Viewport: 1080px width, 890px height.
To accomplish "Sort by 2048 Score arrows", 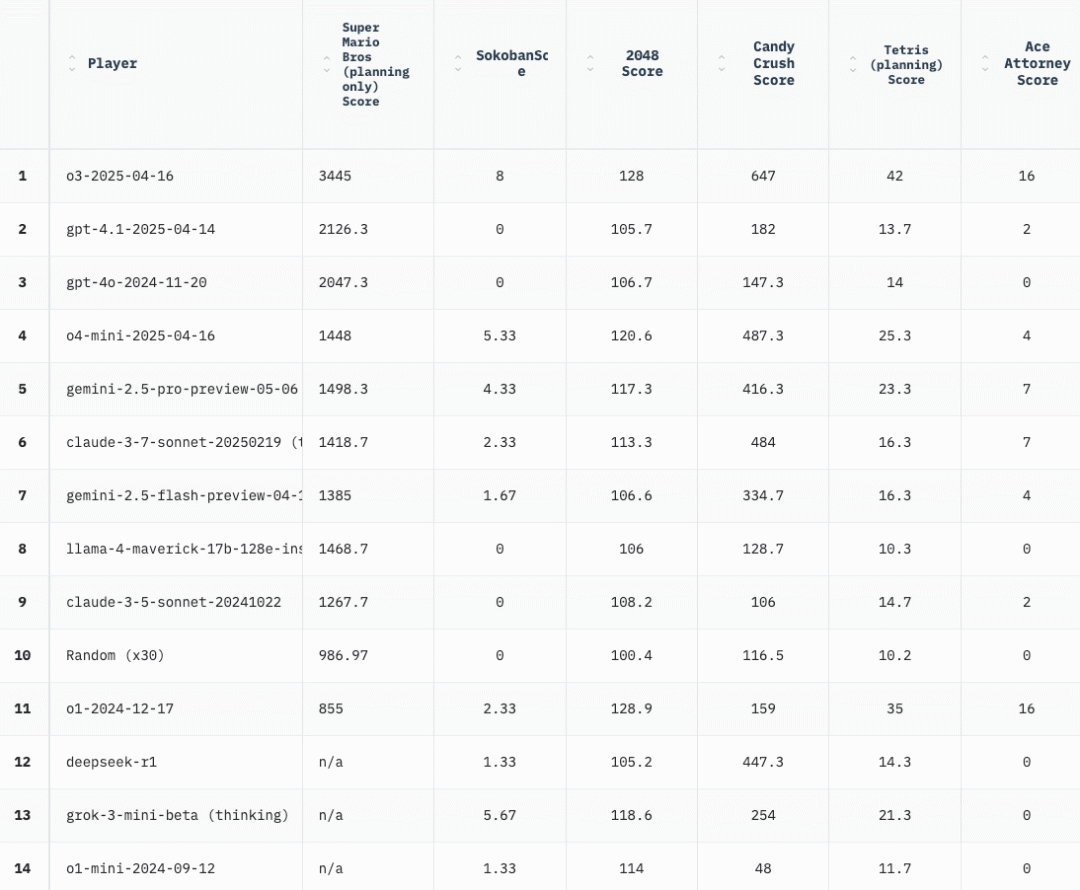I will [x=590, y=63].
